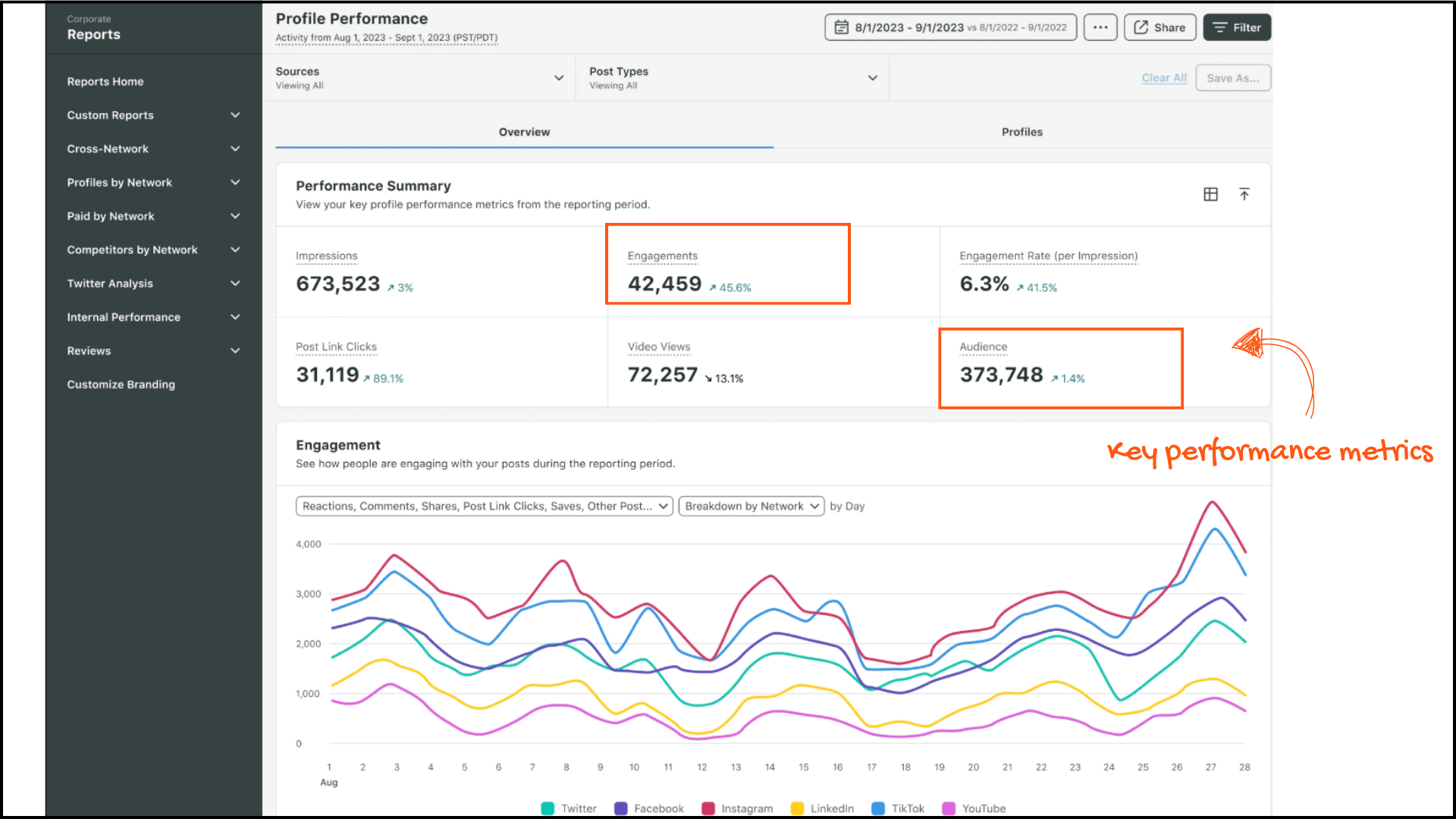Switch to the Overview tab
1456x819 pixels.
[524, 132]
